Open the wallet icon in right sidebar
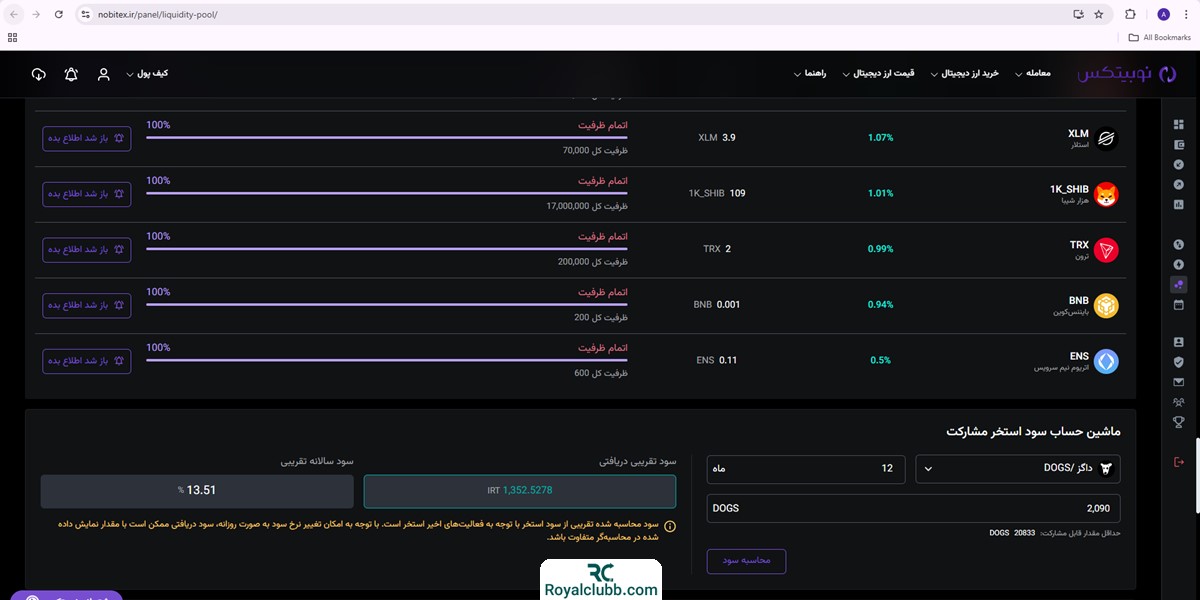Viewport: 1200px width, 600px height. tap(1178, 144)
